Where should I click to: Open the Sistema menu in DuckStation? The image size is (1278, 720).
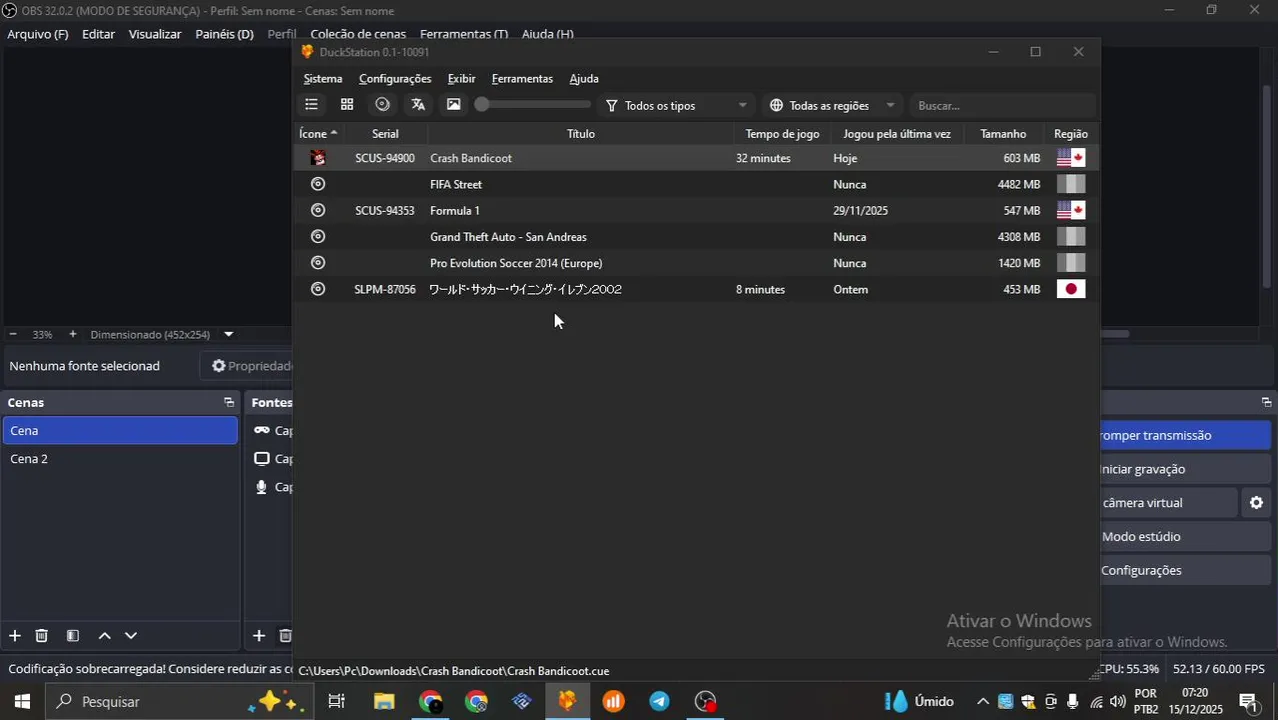[x=323, y=78]
